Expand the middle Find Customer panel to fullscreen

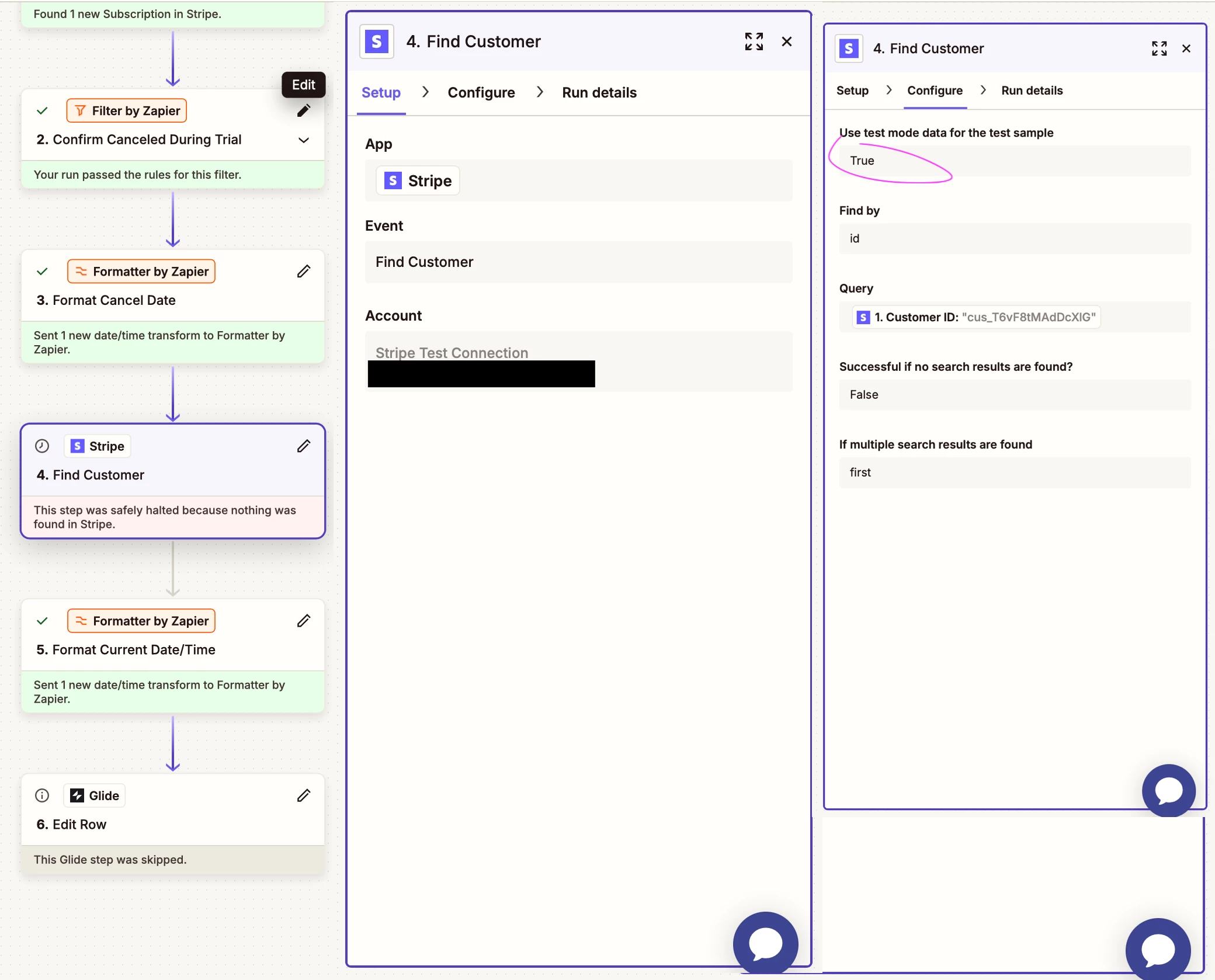point(754,41)
